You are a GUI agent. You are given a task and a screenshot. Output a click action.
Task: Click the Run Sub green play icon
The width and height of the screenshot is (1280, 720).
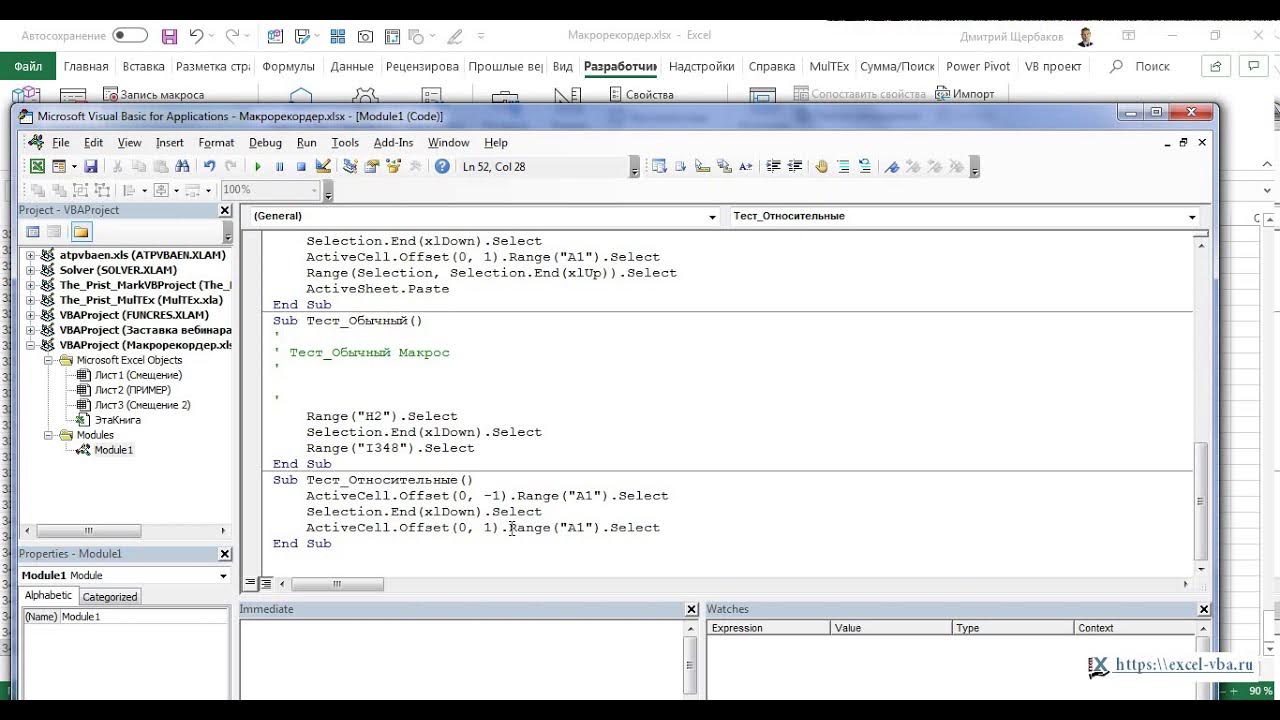258,167
